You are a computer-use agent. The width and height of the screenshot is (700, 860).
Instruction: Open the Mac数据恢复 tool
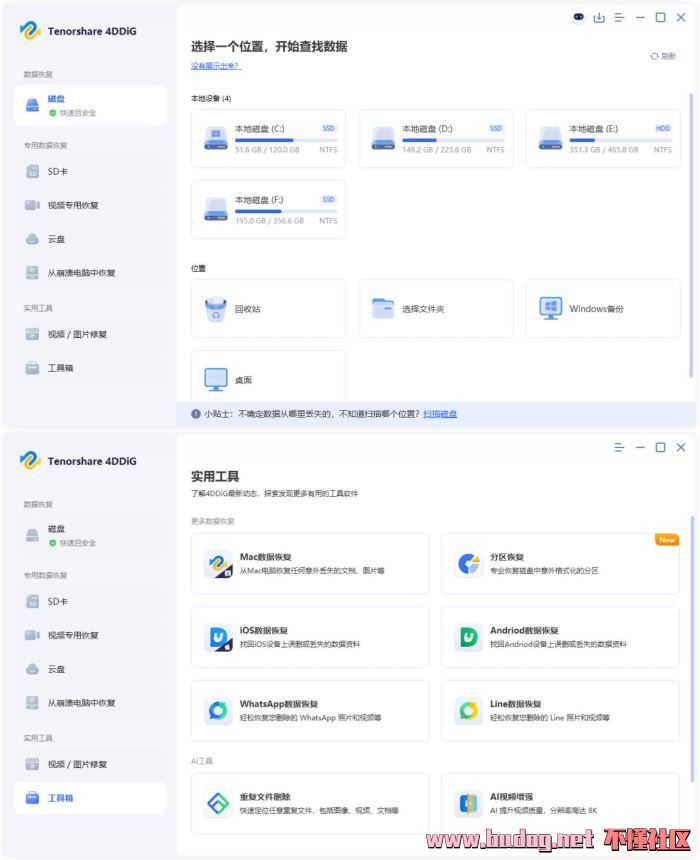[310, 564]
